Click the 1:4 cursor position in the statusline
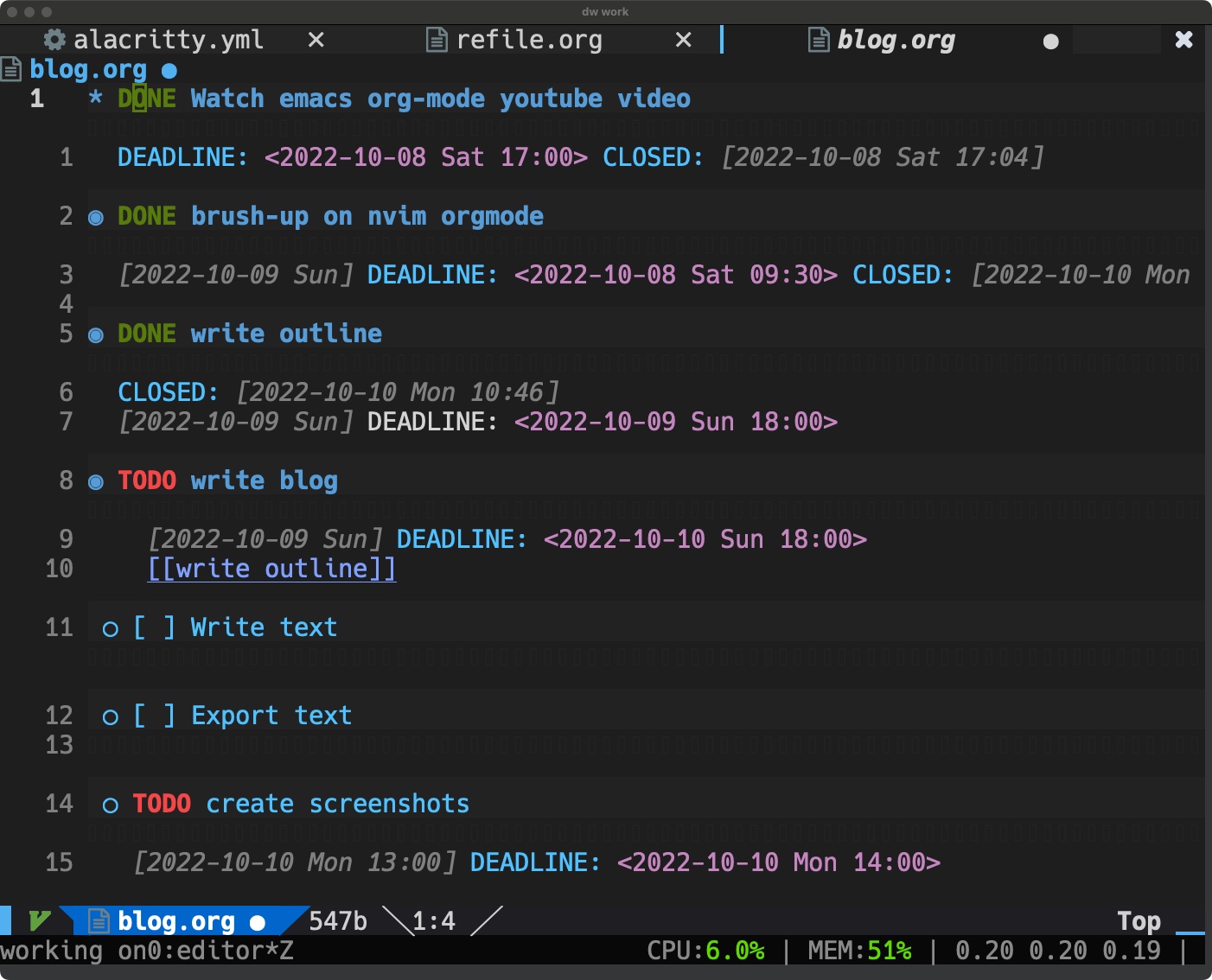The image size is (1212, 980). click(434, 921)
